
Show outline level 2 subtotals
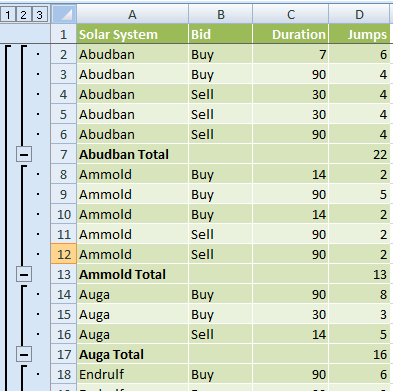23,15
